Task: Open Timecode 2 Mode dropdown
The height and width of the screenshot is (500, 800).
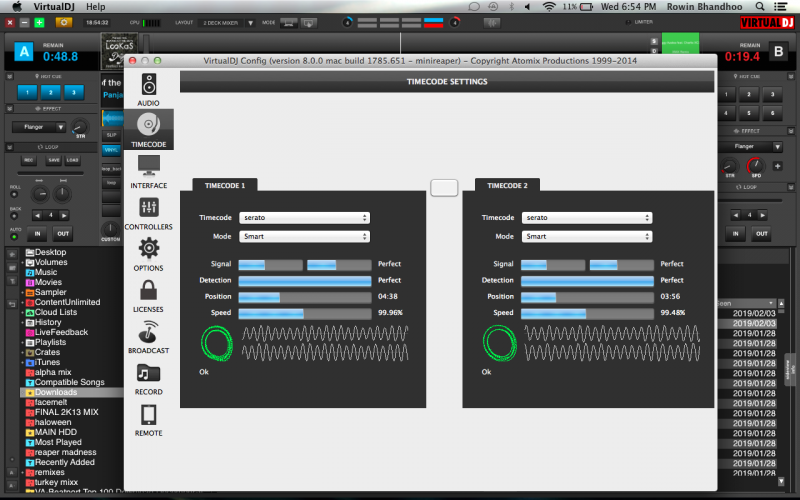Action: pyautogui.click(x=587, y=237)
